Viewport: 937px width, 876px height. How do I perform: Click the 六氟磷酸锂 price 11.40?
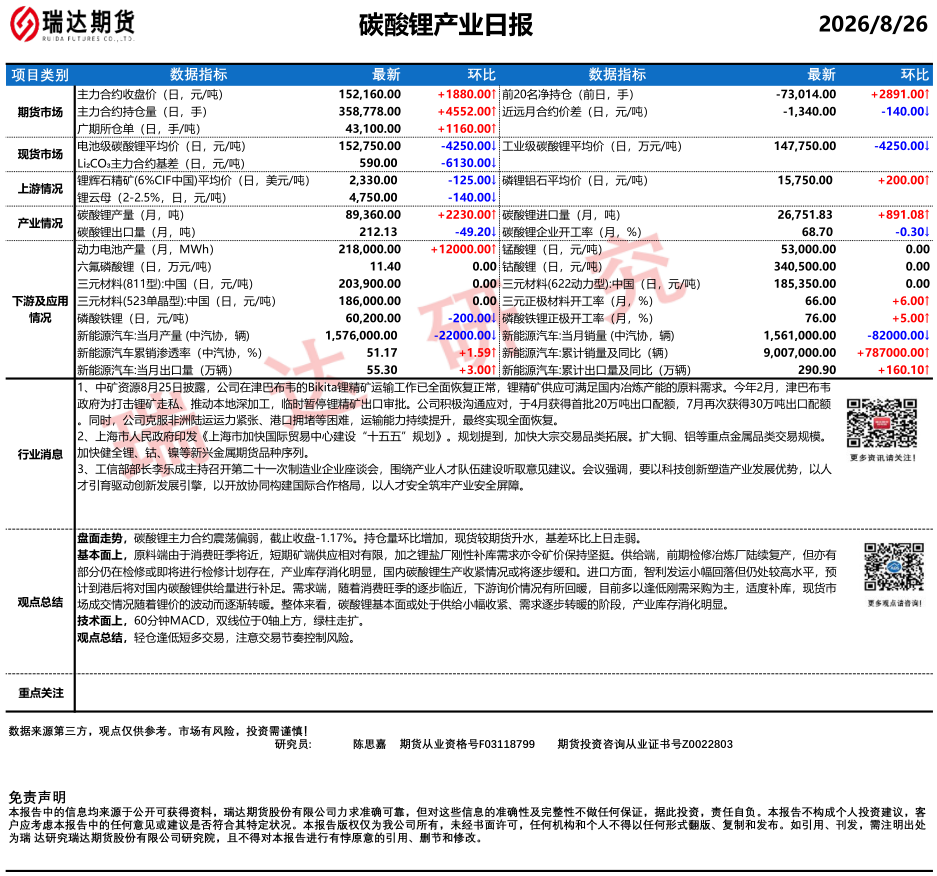[x=385, y=267]
